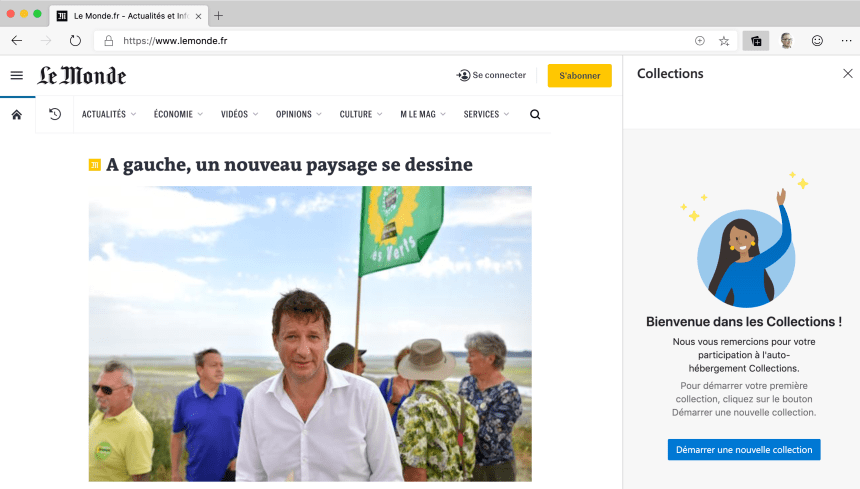
Task: Send feedback with the smiley icon
Action: pyautogui.click(x=817, y=41)
